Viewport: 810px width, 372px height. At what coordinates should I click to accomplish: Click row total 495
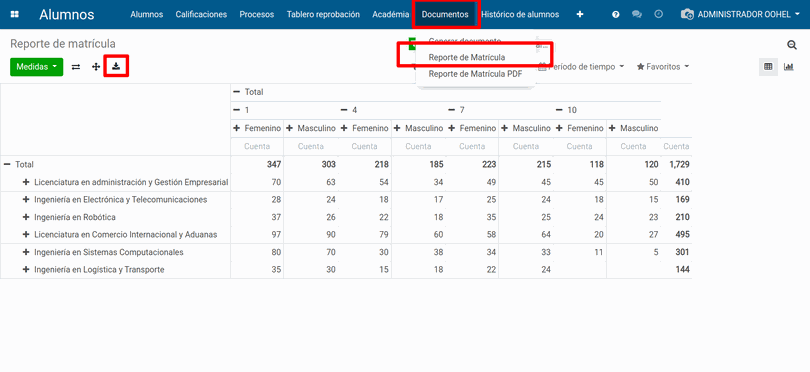[x=682, y=235]
